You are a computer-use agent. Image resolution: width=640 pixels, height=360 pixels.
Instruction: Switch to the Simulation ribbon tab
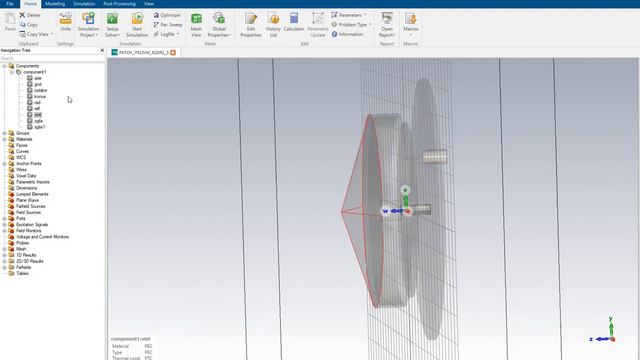(84, 4)
